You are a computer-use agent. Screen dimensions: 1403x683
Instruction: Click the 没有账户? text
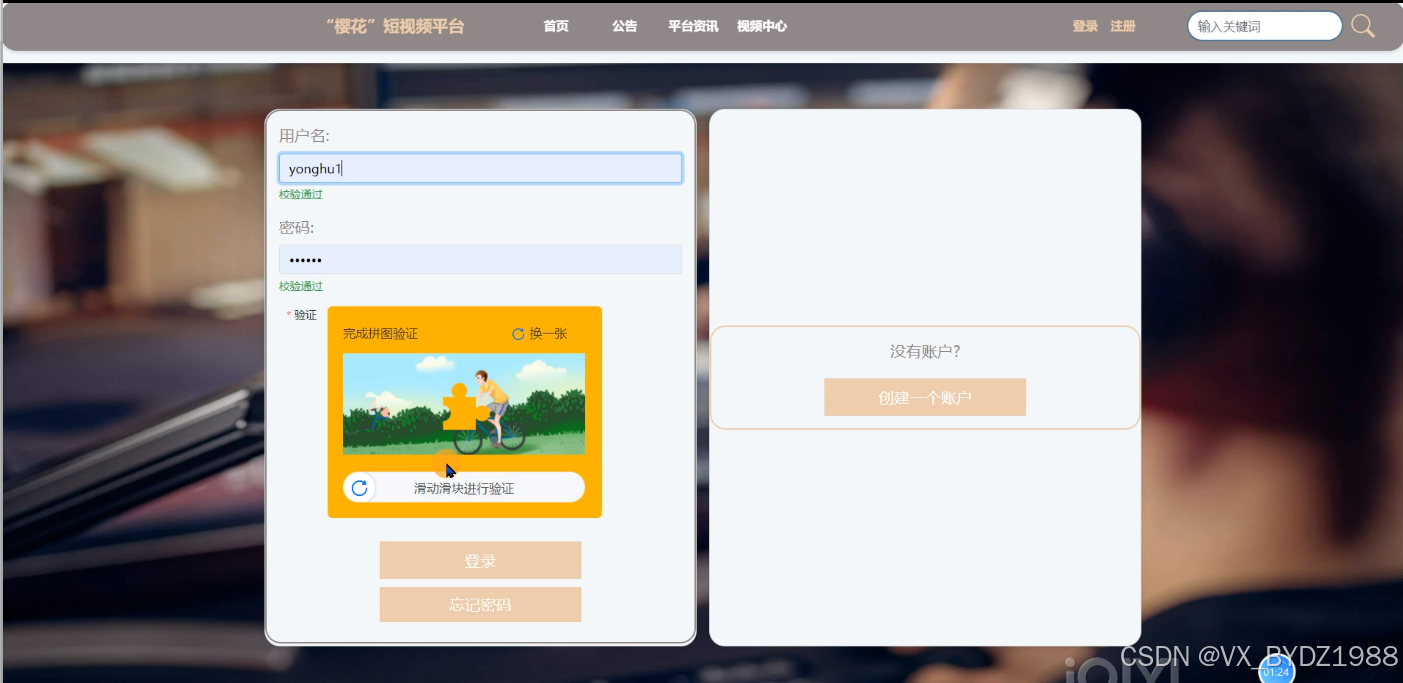925,351
